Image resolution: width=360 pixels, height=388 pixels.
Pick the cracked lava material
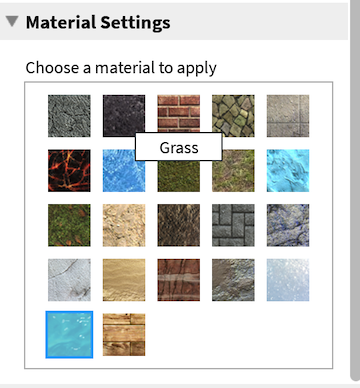(x=69, y=171)
